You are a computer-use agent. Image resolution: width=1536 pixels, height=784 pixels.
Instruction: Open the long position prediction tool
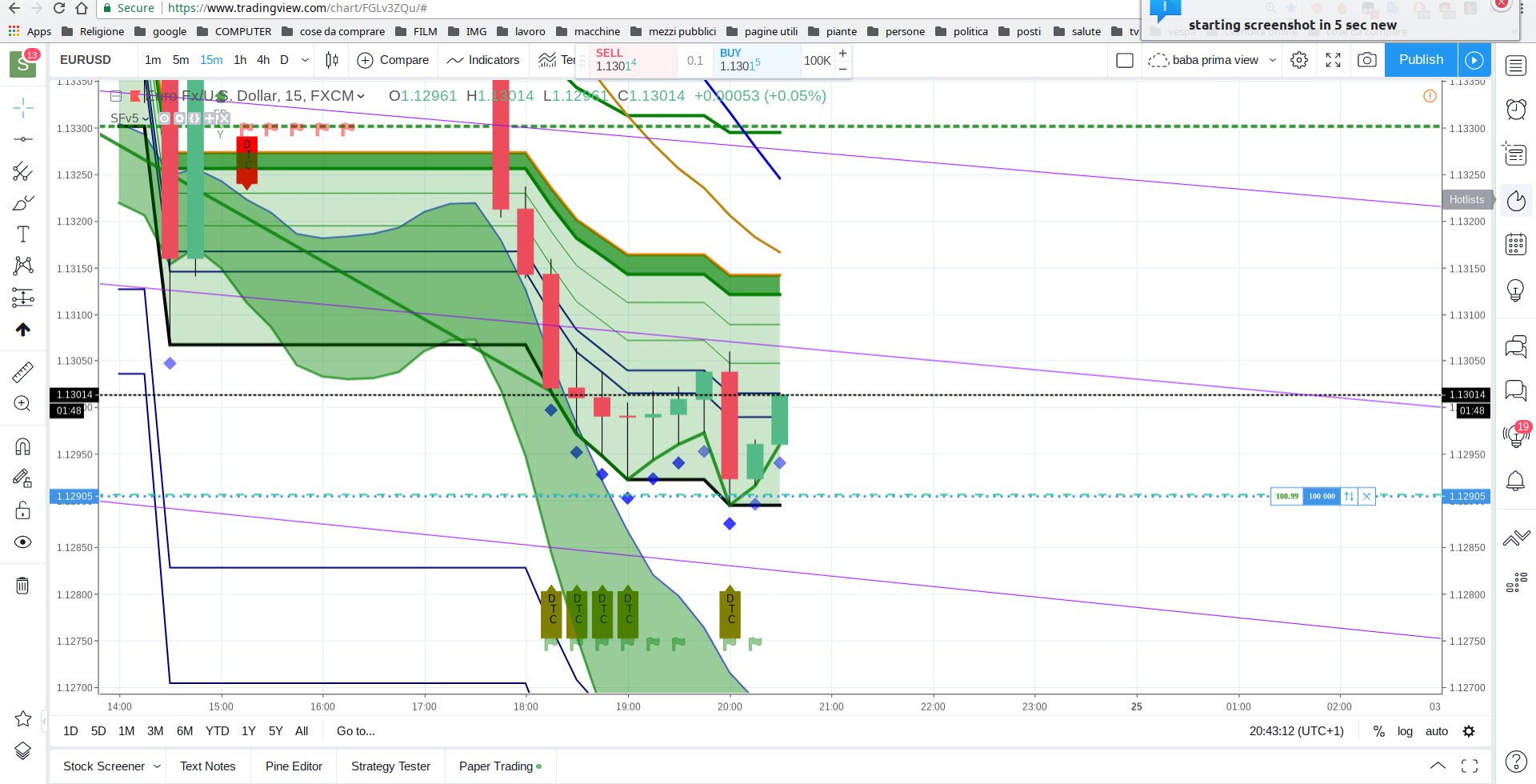coord(23,298)
